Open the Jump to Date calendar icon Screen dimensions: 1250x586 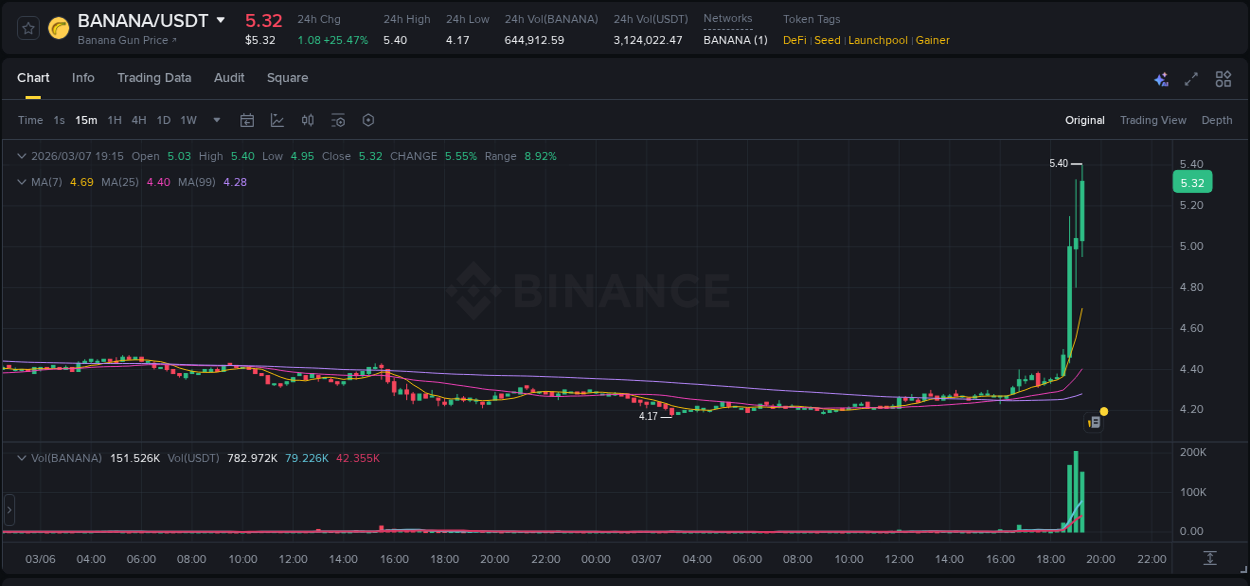pos(247,119)
